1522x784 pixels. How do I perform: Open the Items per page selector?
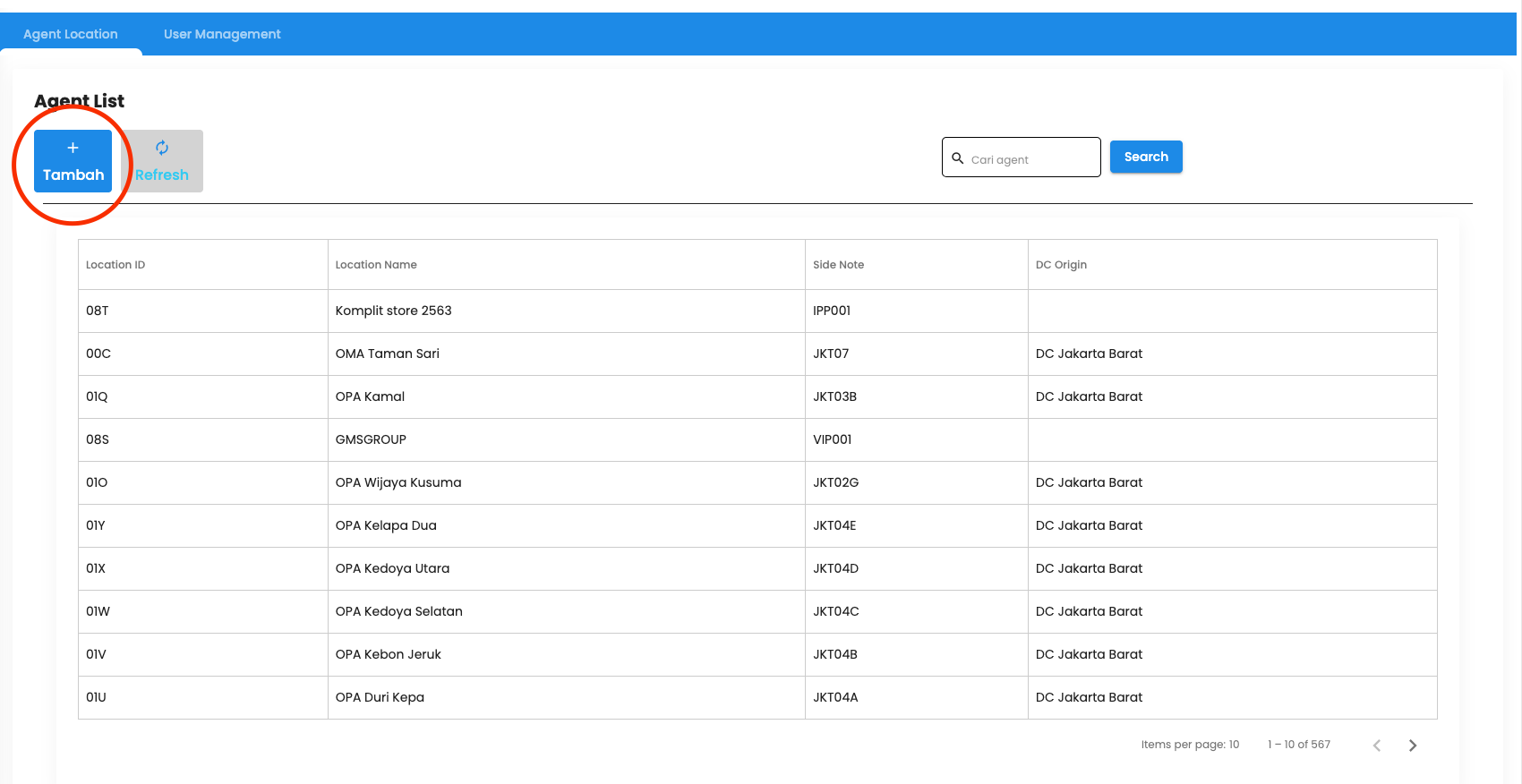coord(1190,745)
